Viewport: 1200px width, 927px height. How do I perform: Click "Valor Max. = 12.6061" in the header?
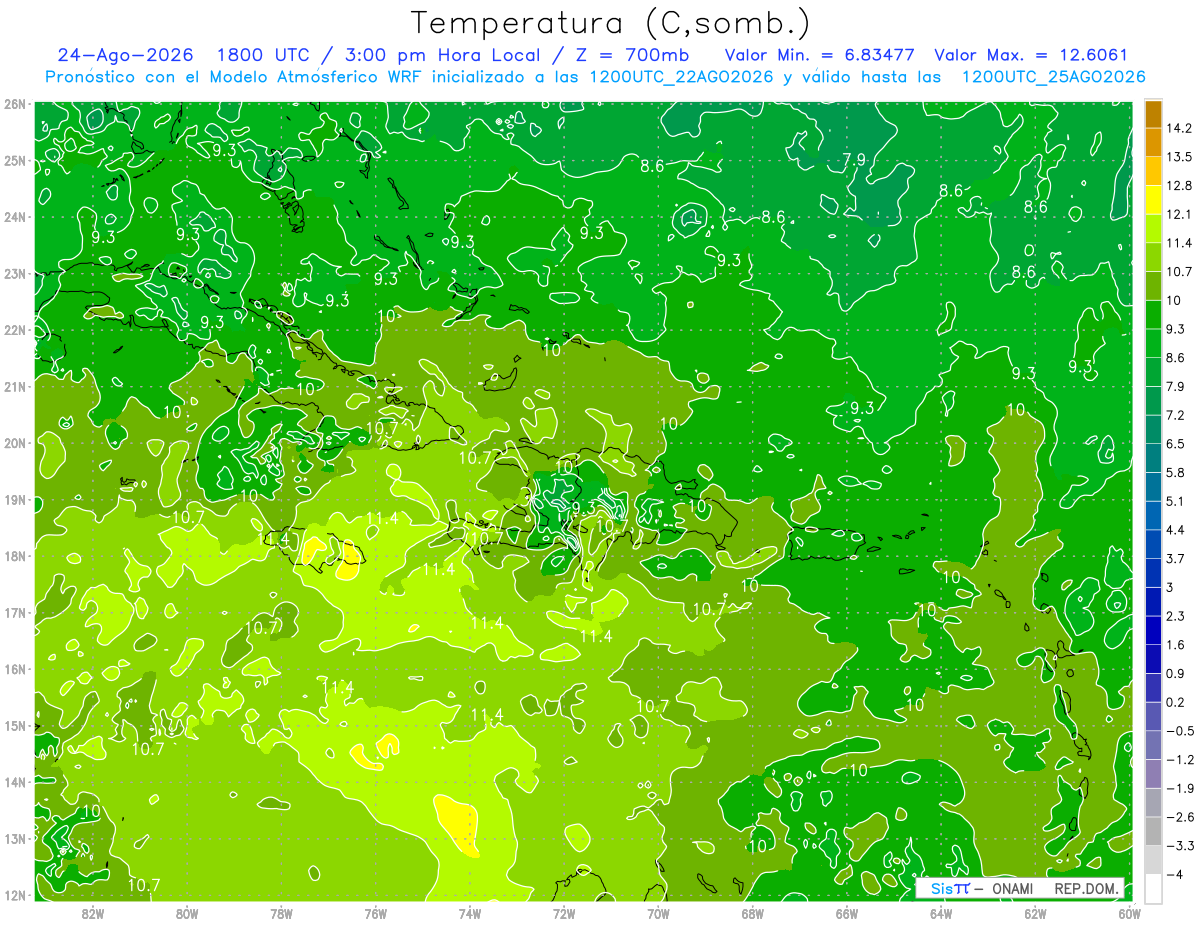pyautogui.click(x=1030, y=55)
